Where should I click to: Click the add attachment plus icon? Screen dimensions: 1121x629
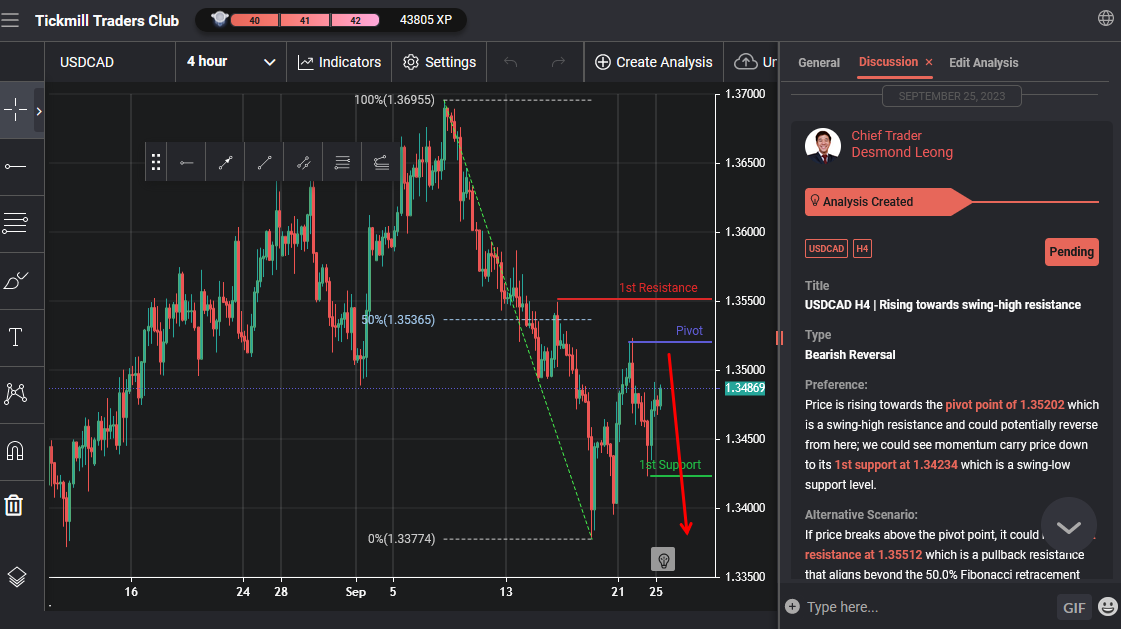tap(792, 607)
